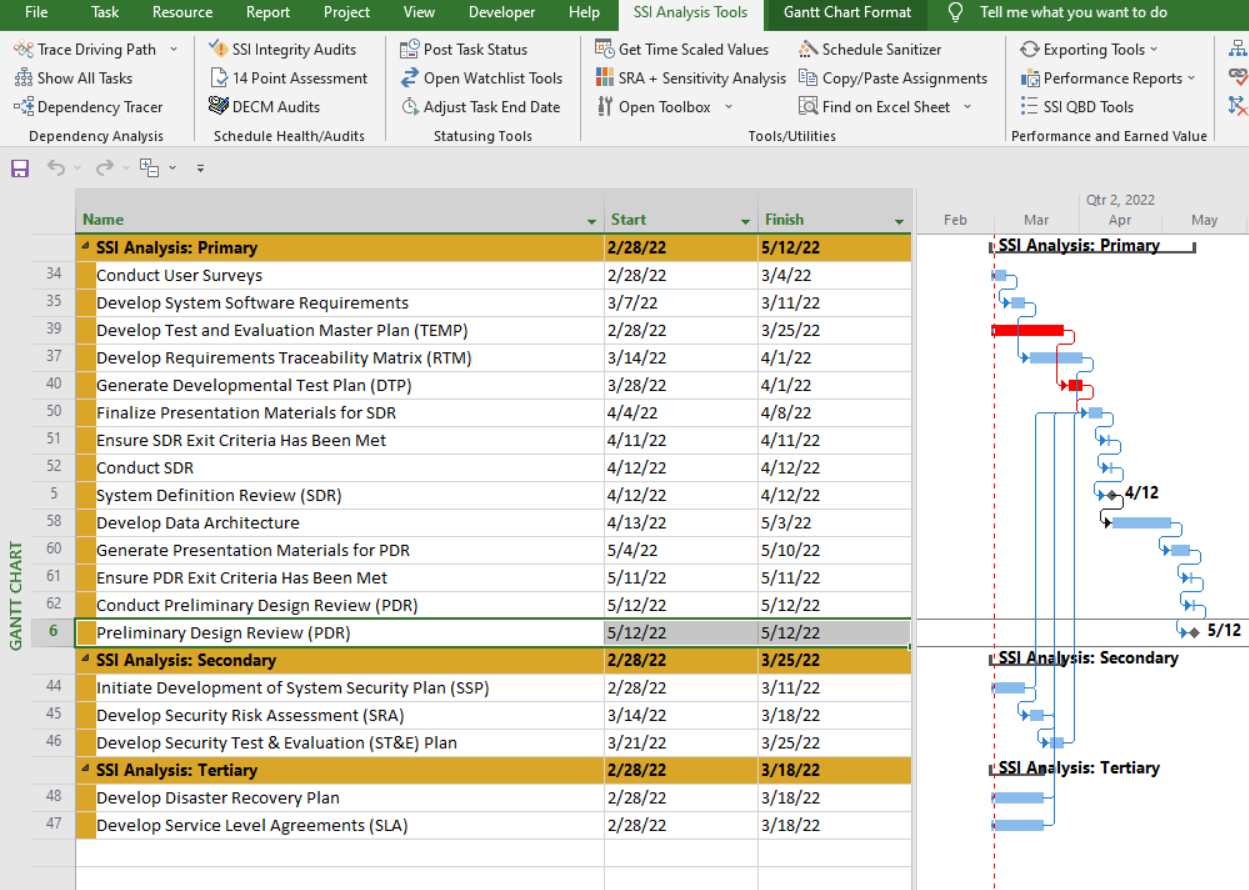
Task: Click Get Time Scaled Values
Action: 682,49
